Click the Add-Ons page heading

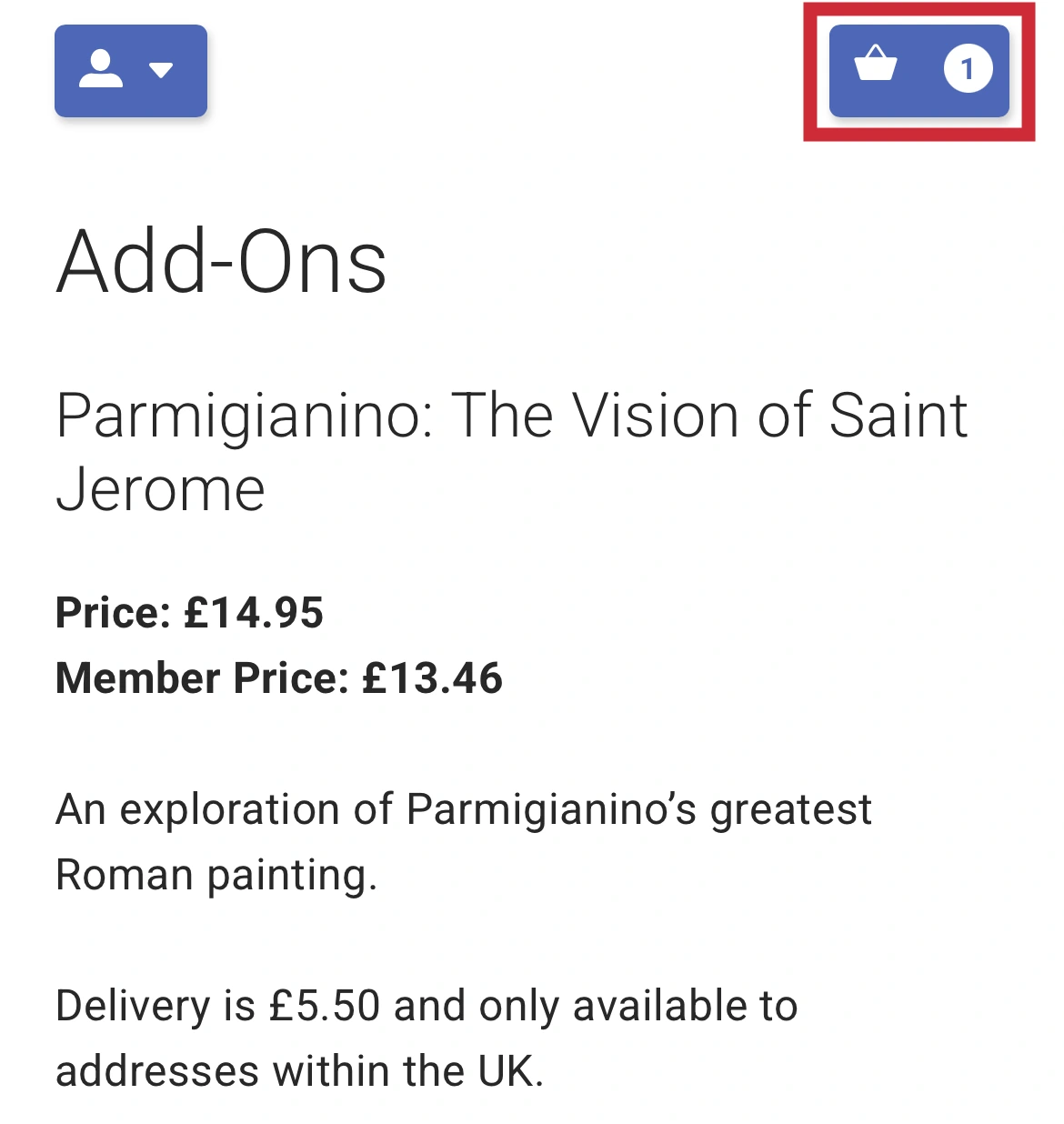pyautogui.click(x=222, y=263)
